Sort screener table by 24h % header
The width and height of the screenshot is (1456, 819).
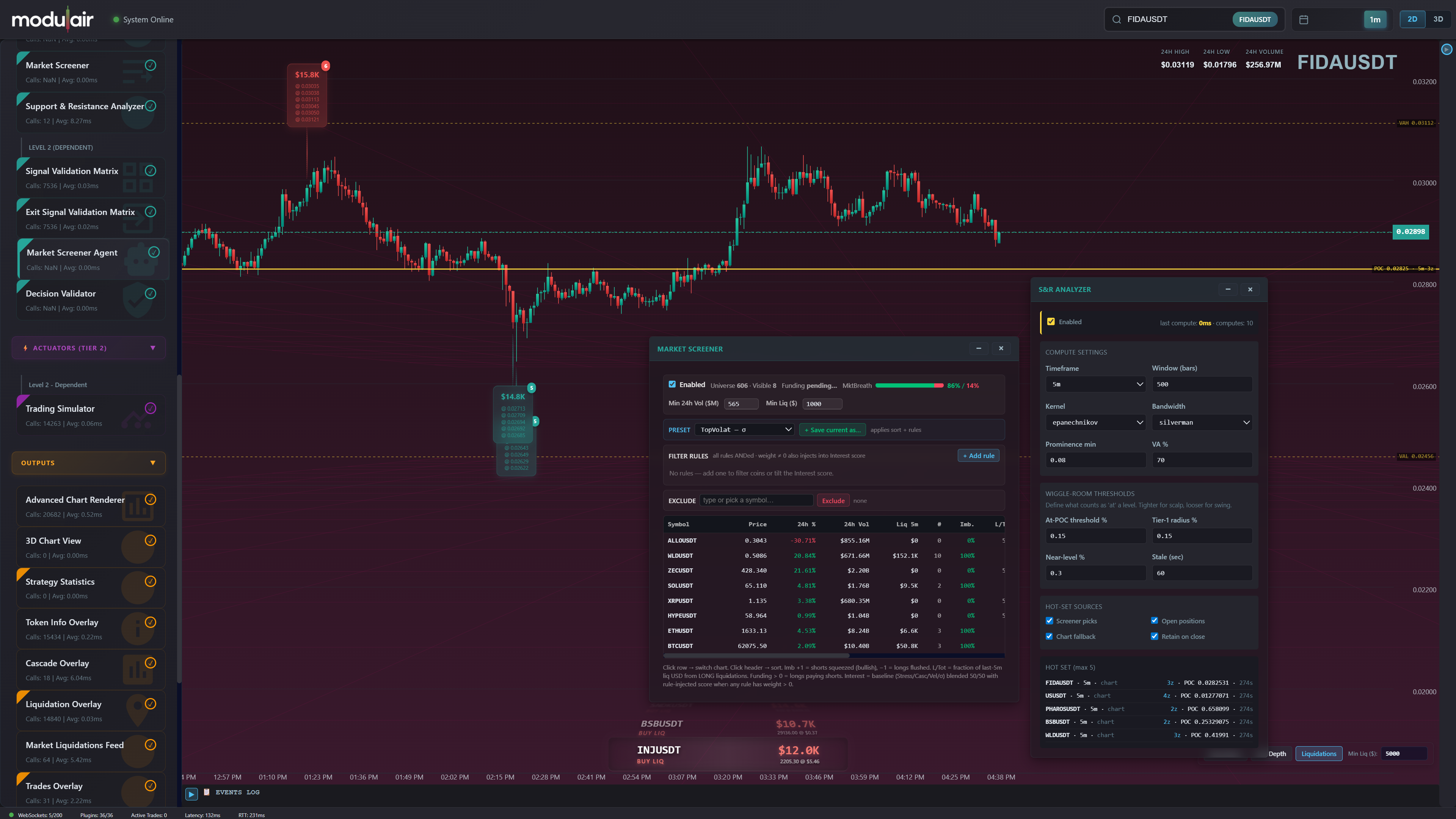[x=806, y=524]
